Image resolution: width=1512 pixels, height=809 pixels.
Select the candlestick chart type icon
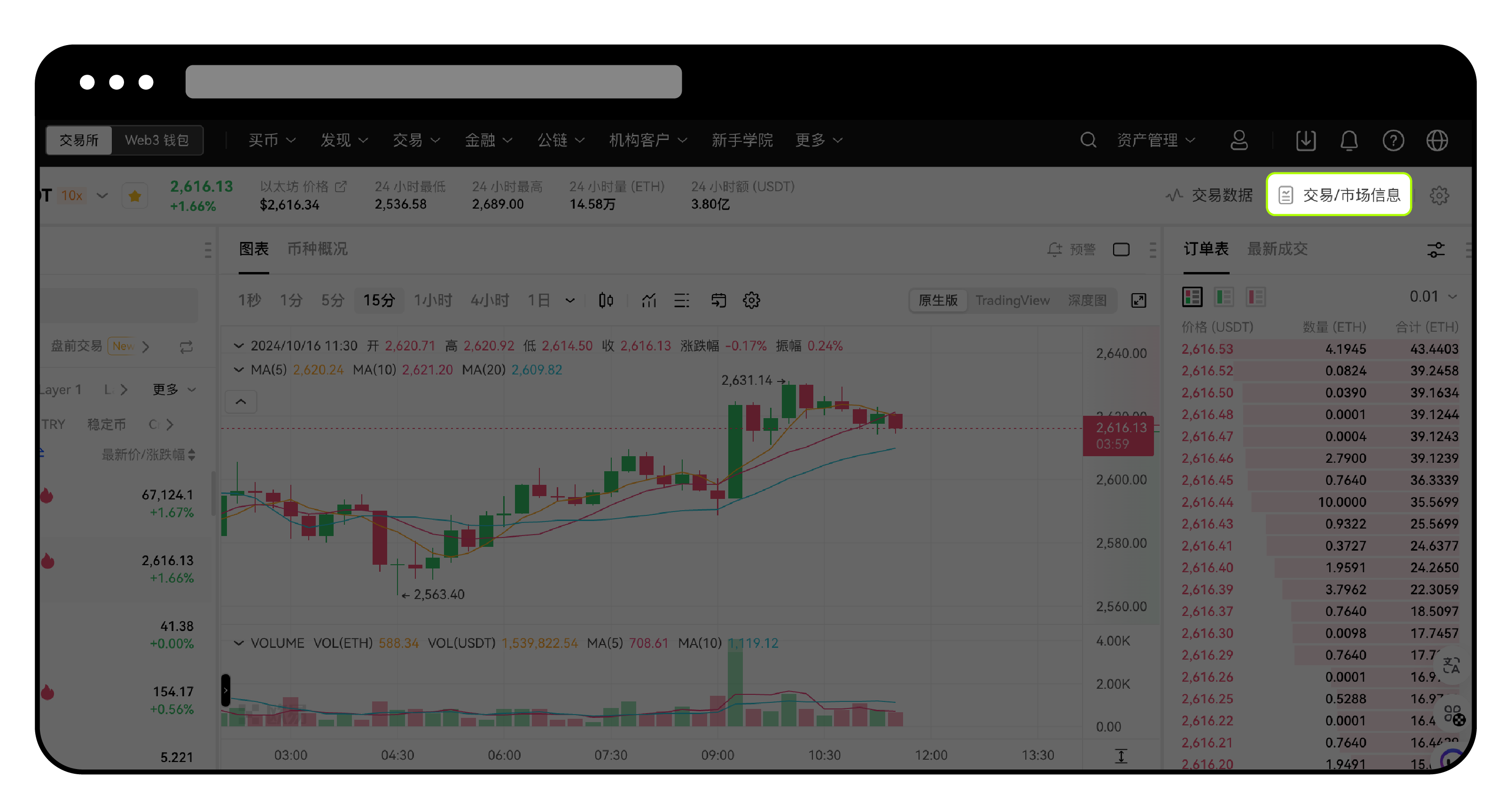point(606,300)
